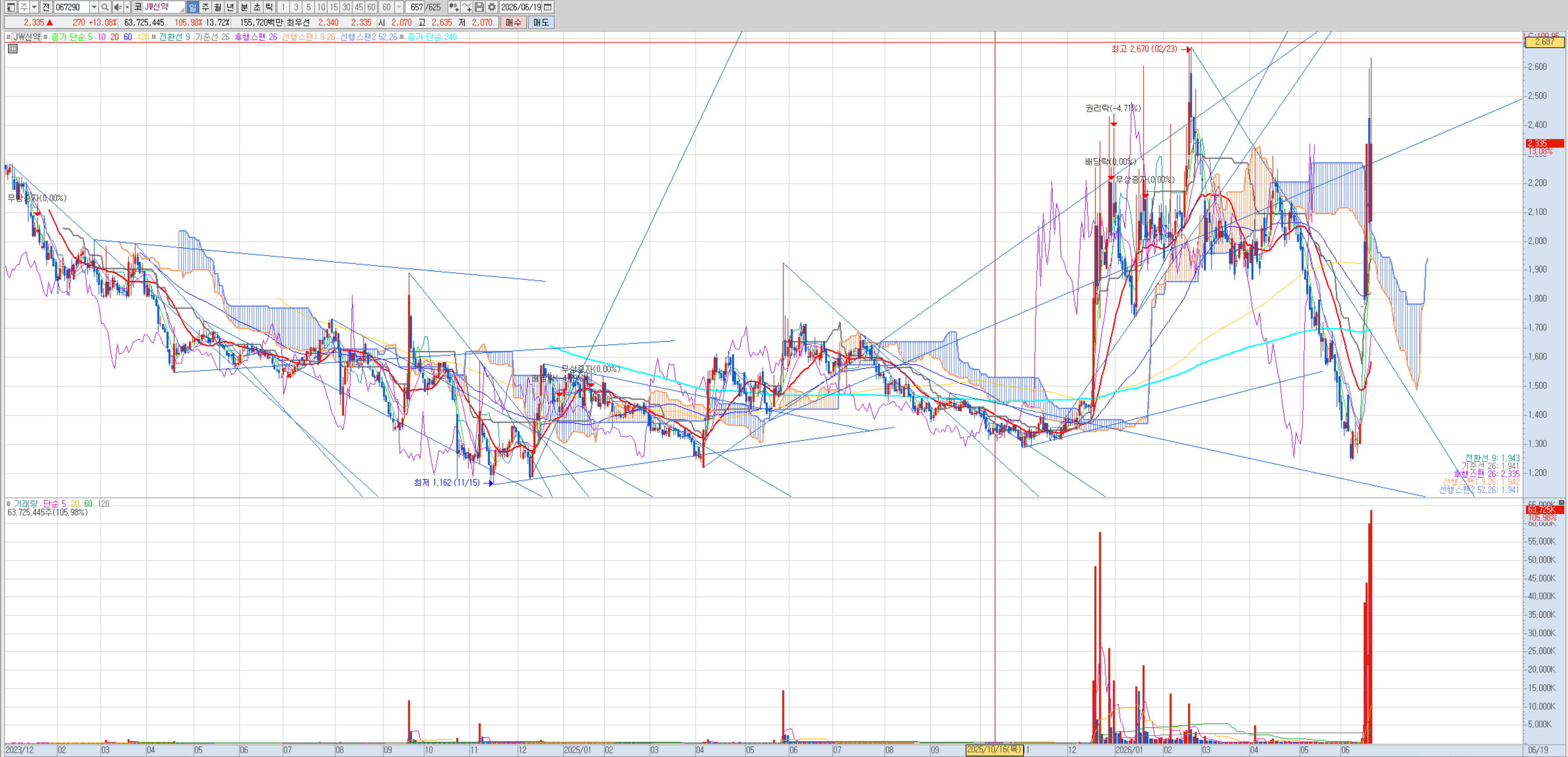
Task: Click the 종가 단순 5 moving average label
Action: (x=72, y=37)
